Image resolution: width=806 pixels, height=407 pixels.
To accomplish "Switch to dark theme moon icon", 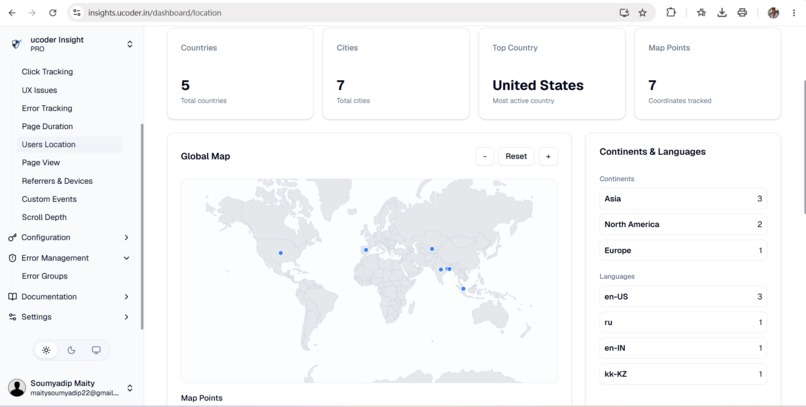I will click(71, 350).
